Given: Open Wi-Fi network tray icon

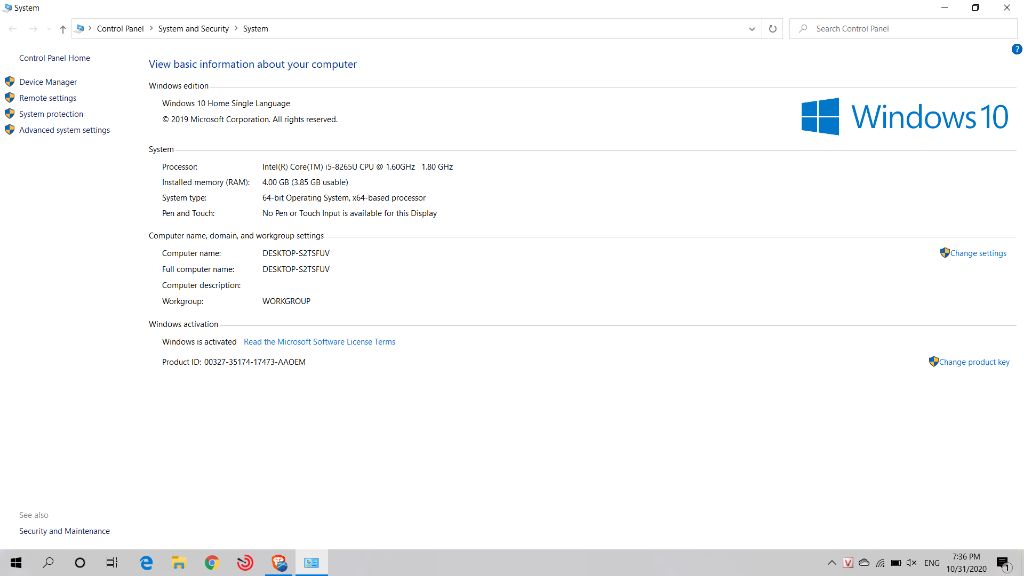Looking at the screenshot, I should click(x=880, y=563).
